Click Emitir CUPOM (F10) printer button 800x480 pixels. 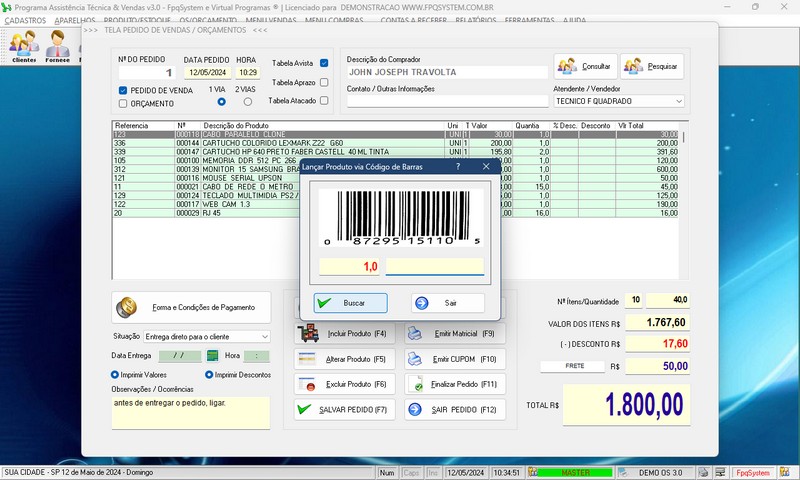(x=455, y=359)
